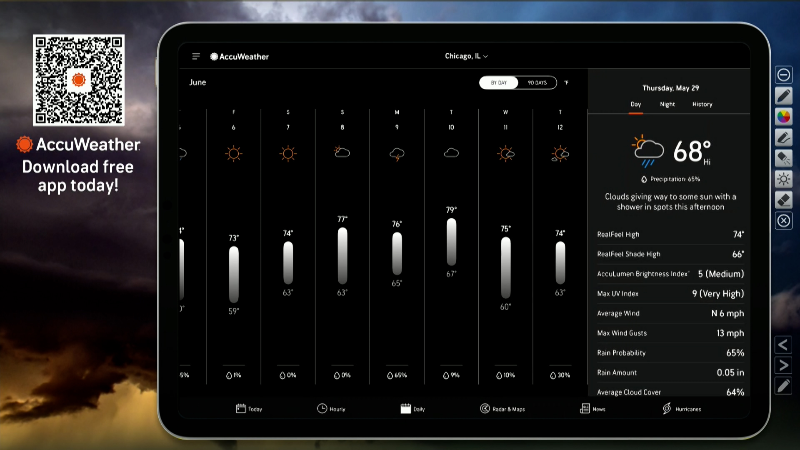
Task: Select the History tab
Action: (702, 104)
